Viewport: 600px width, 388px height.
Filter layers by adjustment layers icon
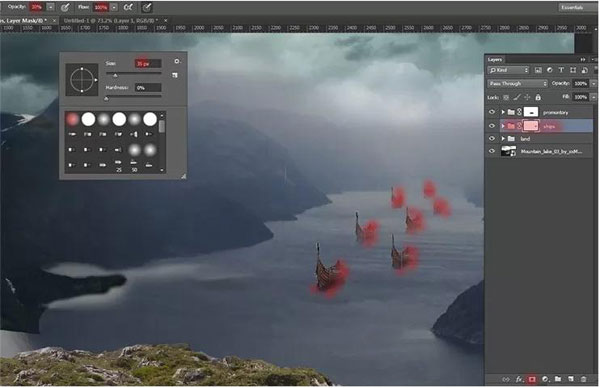click(x=549, y=70)
